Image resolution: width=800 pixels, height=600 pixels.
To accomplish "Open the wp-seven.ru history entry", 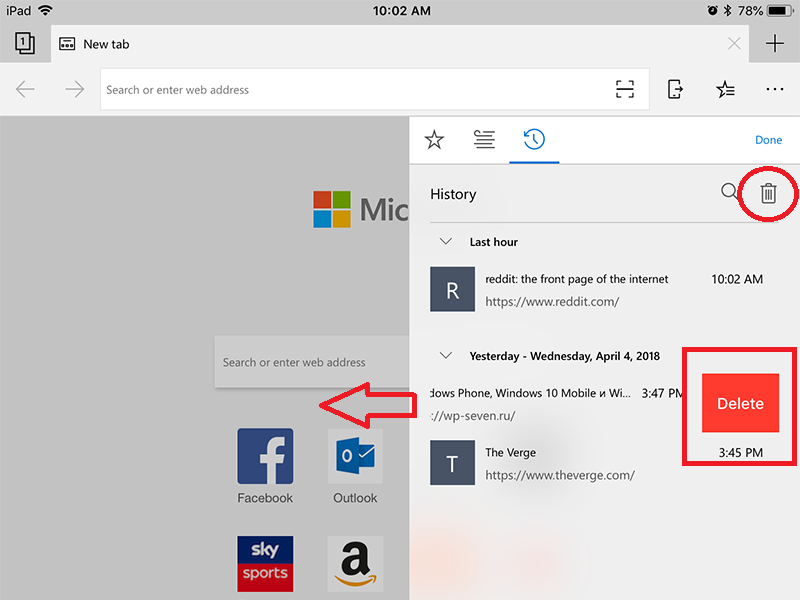I will pos(556,404).
